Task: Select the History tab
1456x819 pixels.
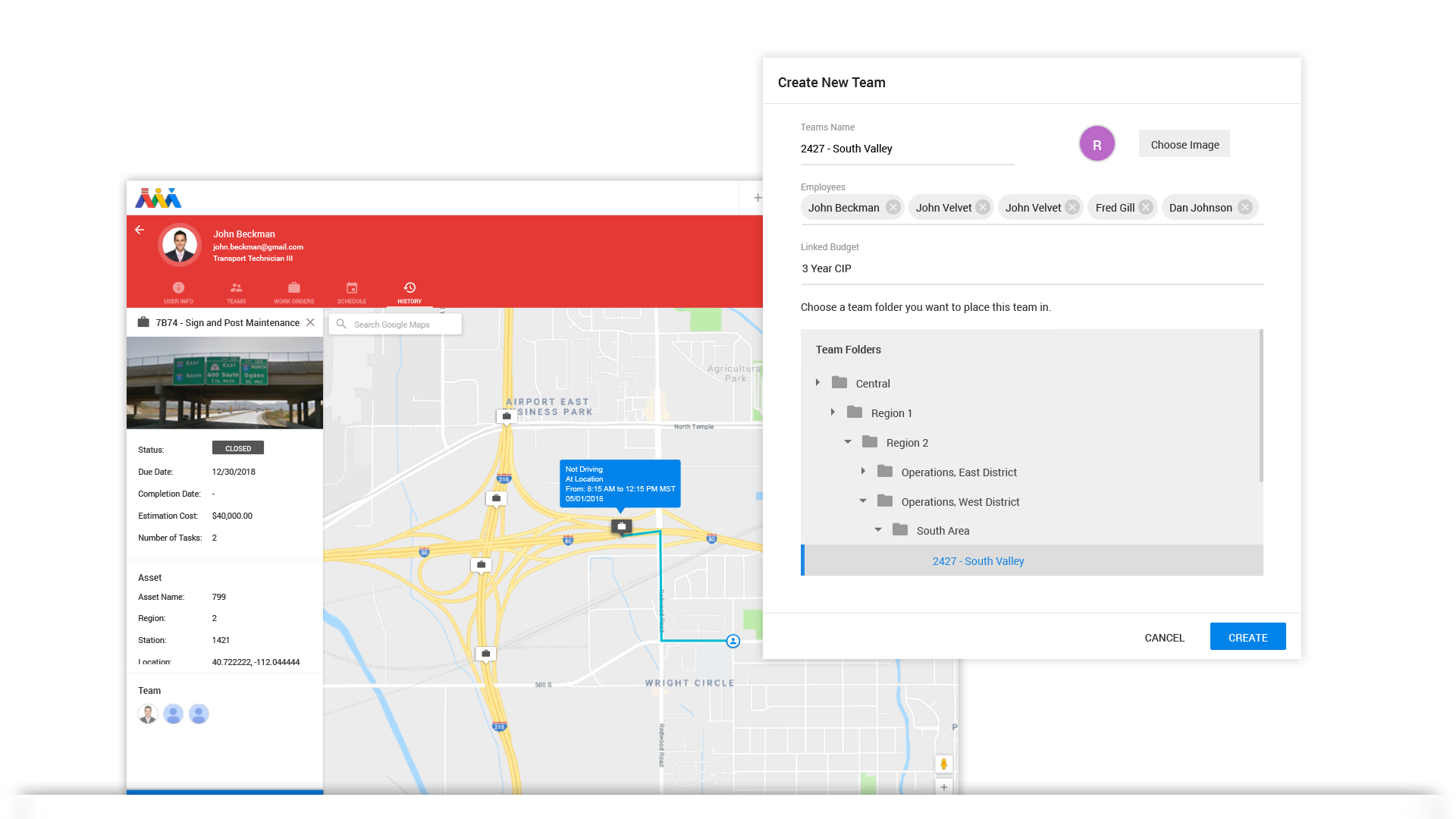Action: click(409, 293)
